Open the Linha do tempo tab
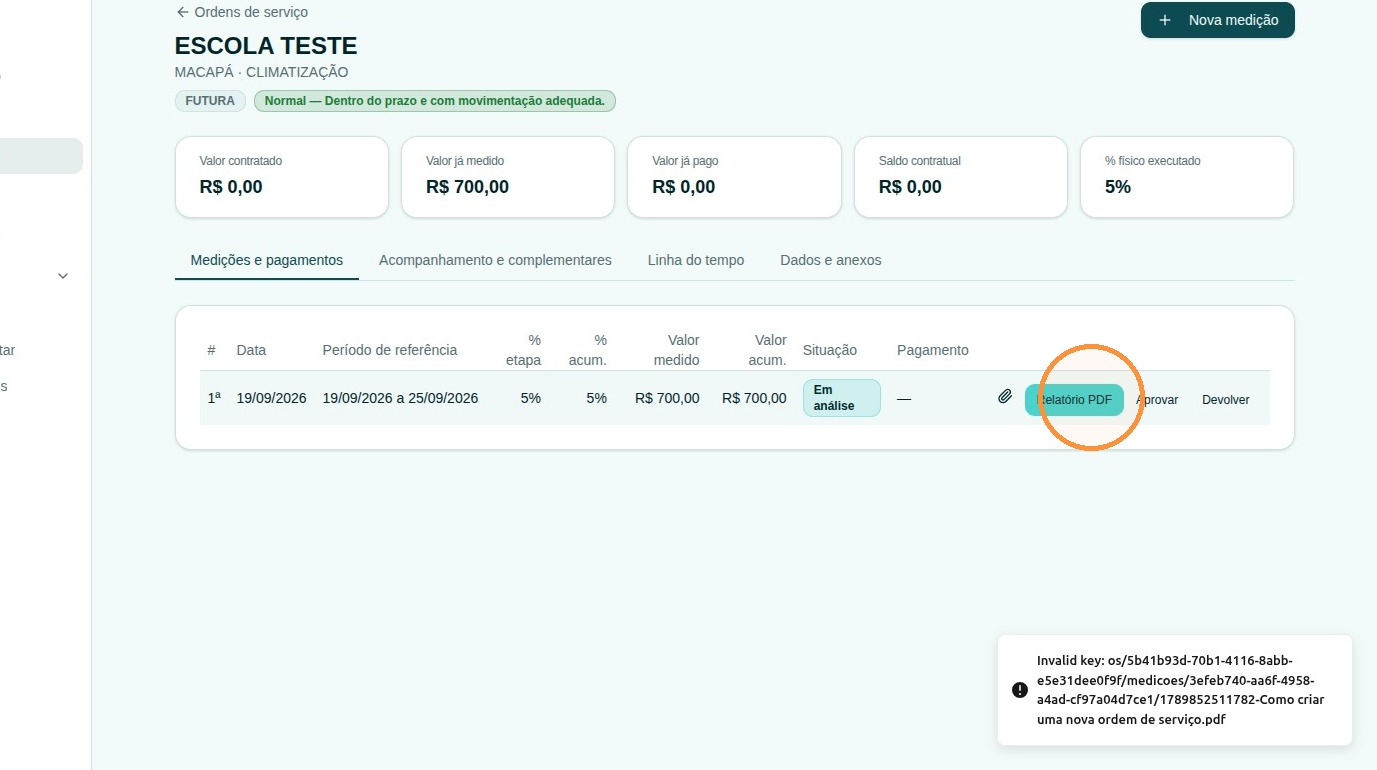 [x=696, y=260]
